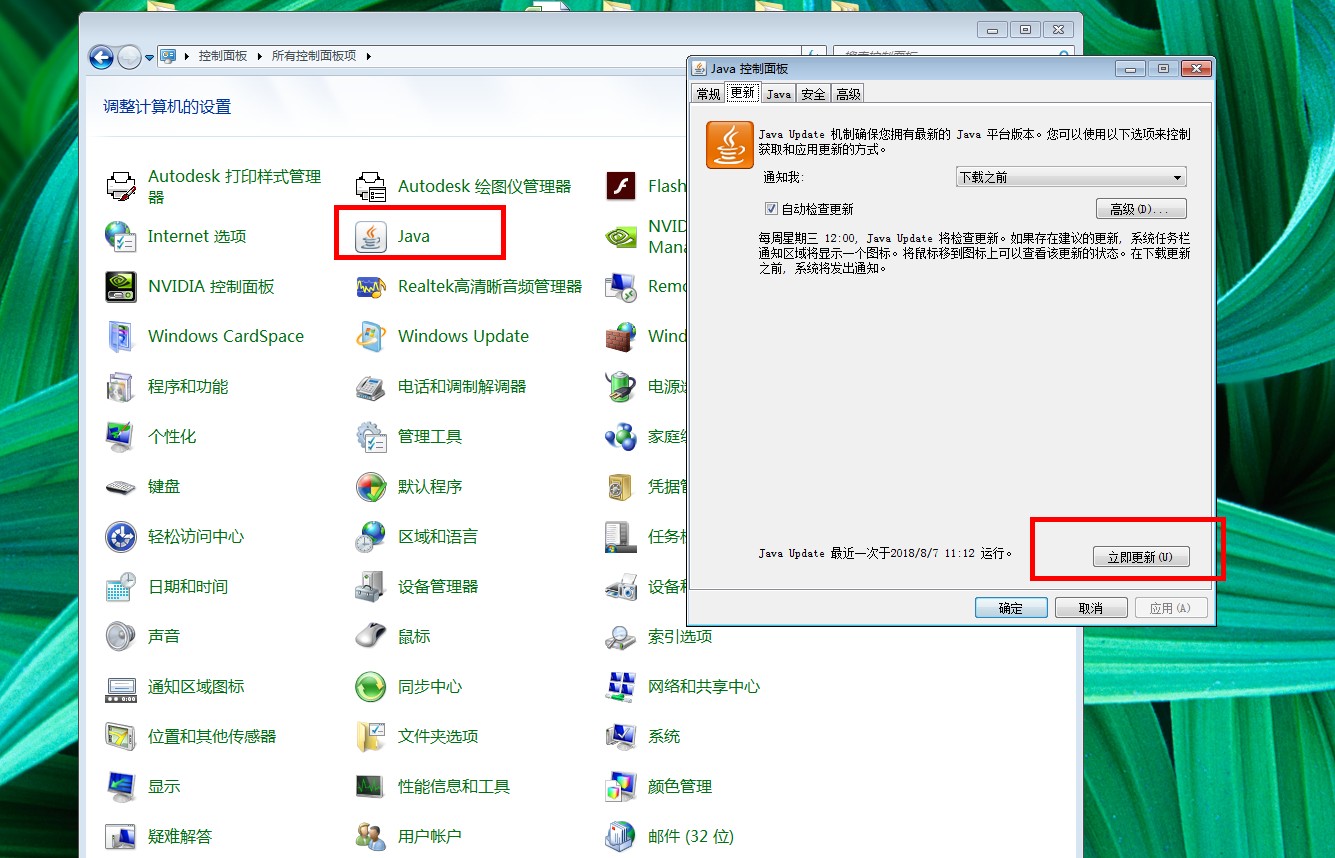The height and width of the screenshot is (858, 1335).
Task: Open recent pages dropdown next to Forward
Action: click(149, 57)
